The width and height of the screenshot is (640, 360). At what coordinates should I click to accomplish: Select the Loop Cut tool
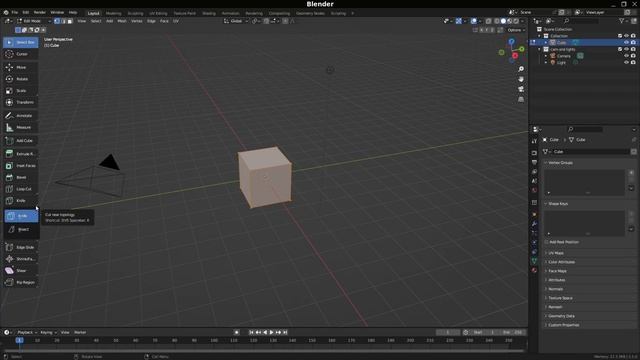tap(21, 189)
